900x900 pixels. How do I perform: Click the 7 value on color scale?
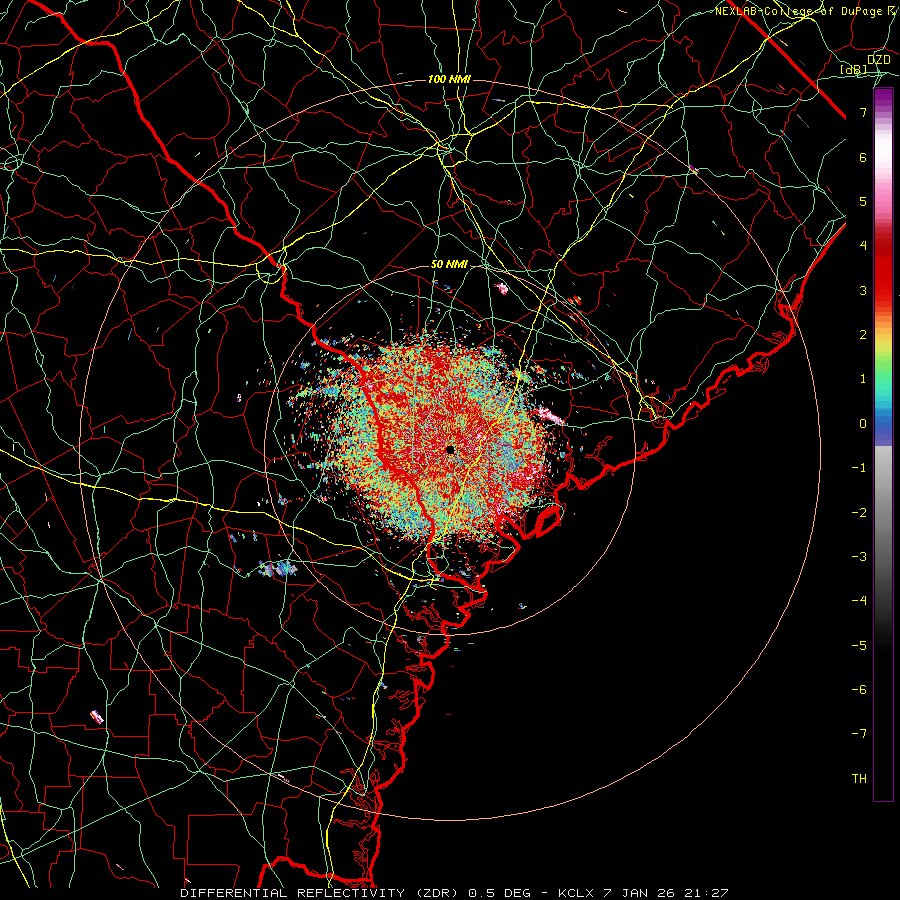863,112
